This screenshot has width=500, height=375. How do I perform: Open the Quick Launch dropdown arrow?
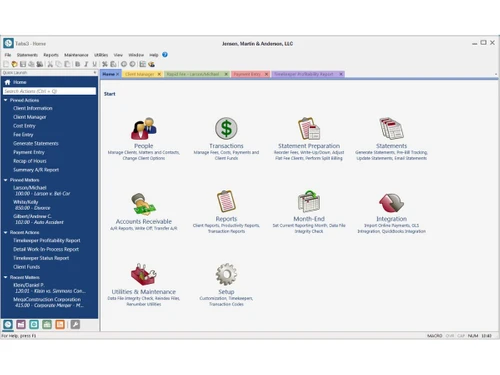tap(95, 73)
